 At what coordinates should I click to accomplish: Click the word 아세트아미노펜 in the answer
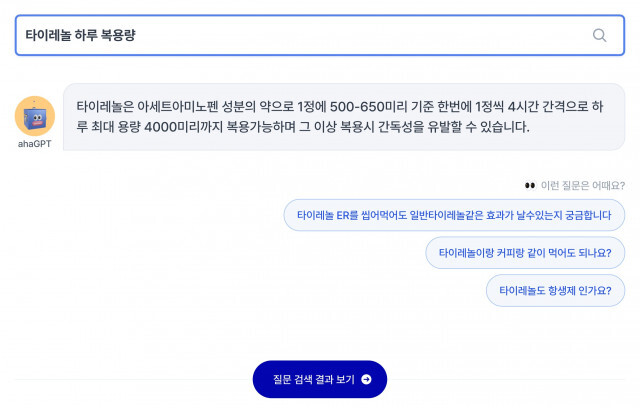178,107
